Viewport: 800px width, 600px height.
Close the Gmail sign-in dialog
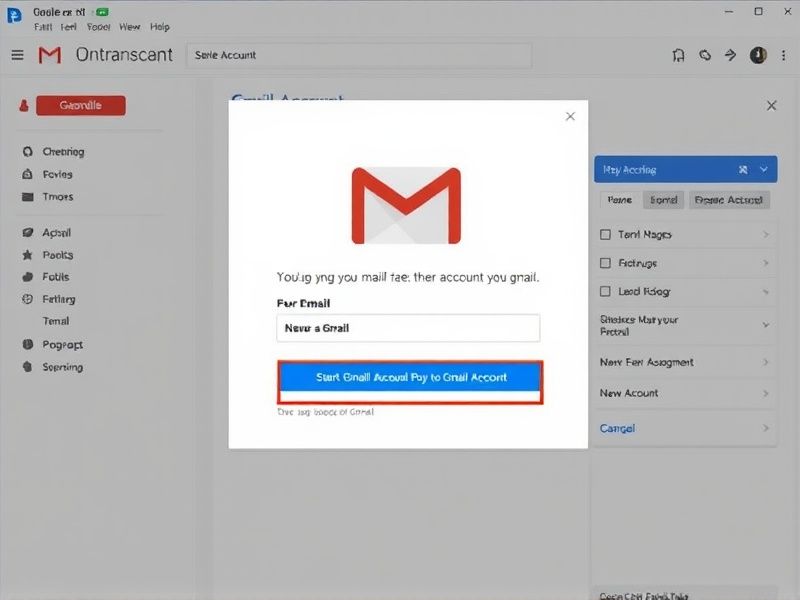click(x=570, y=116)
